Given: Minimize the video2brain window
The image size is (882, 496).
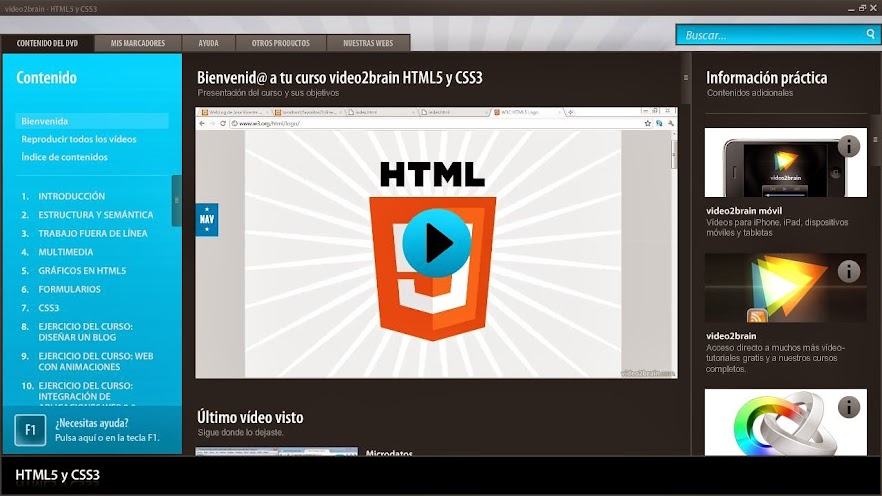Looking at the screenshot, I should (x=852, y=8).
